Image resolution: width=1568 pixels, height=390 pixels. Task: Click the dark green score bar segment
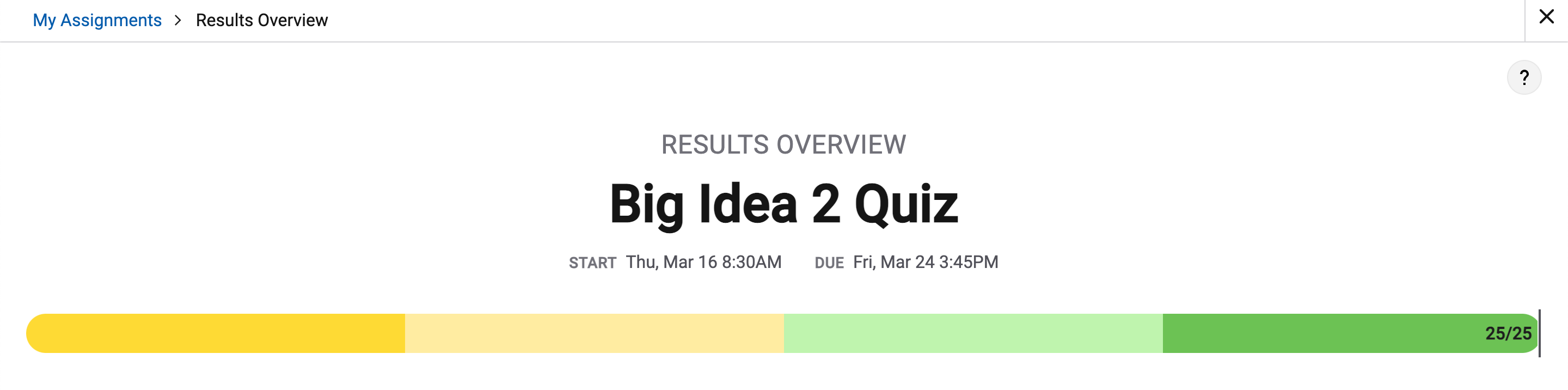1351,333
